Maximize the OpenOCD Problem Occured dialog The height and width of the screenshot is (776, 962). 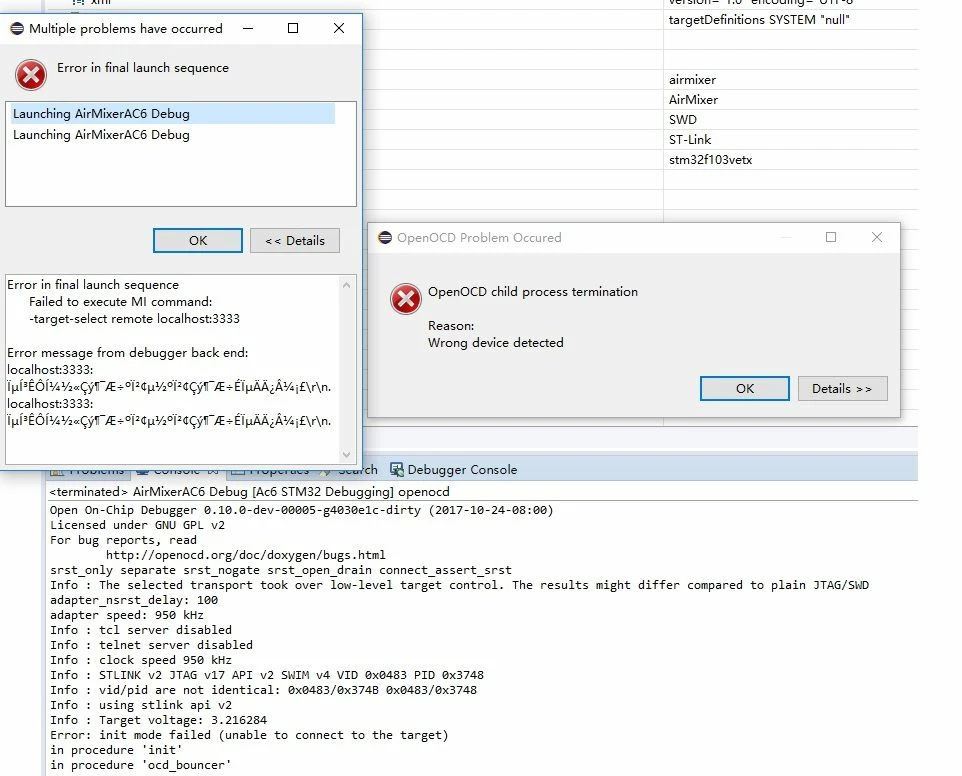(831, 237)
